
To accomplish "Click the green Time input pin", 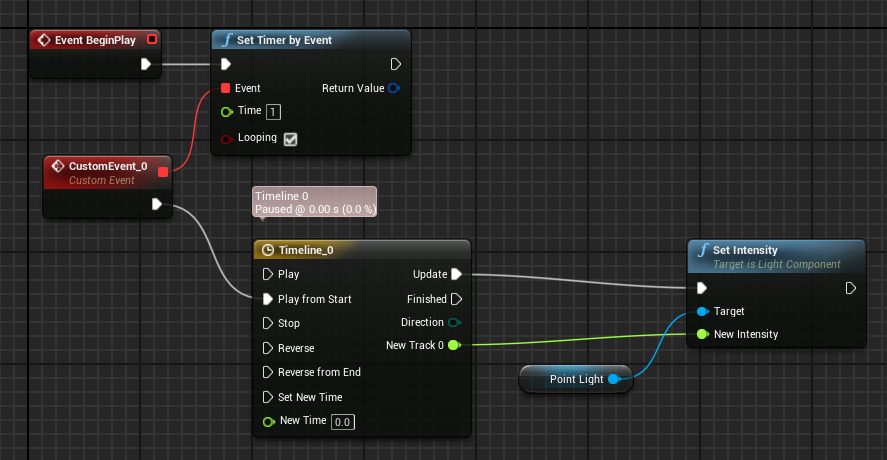I will 227,111.
